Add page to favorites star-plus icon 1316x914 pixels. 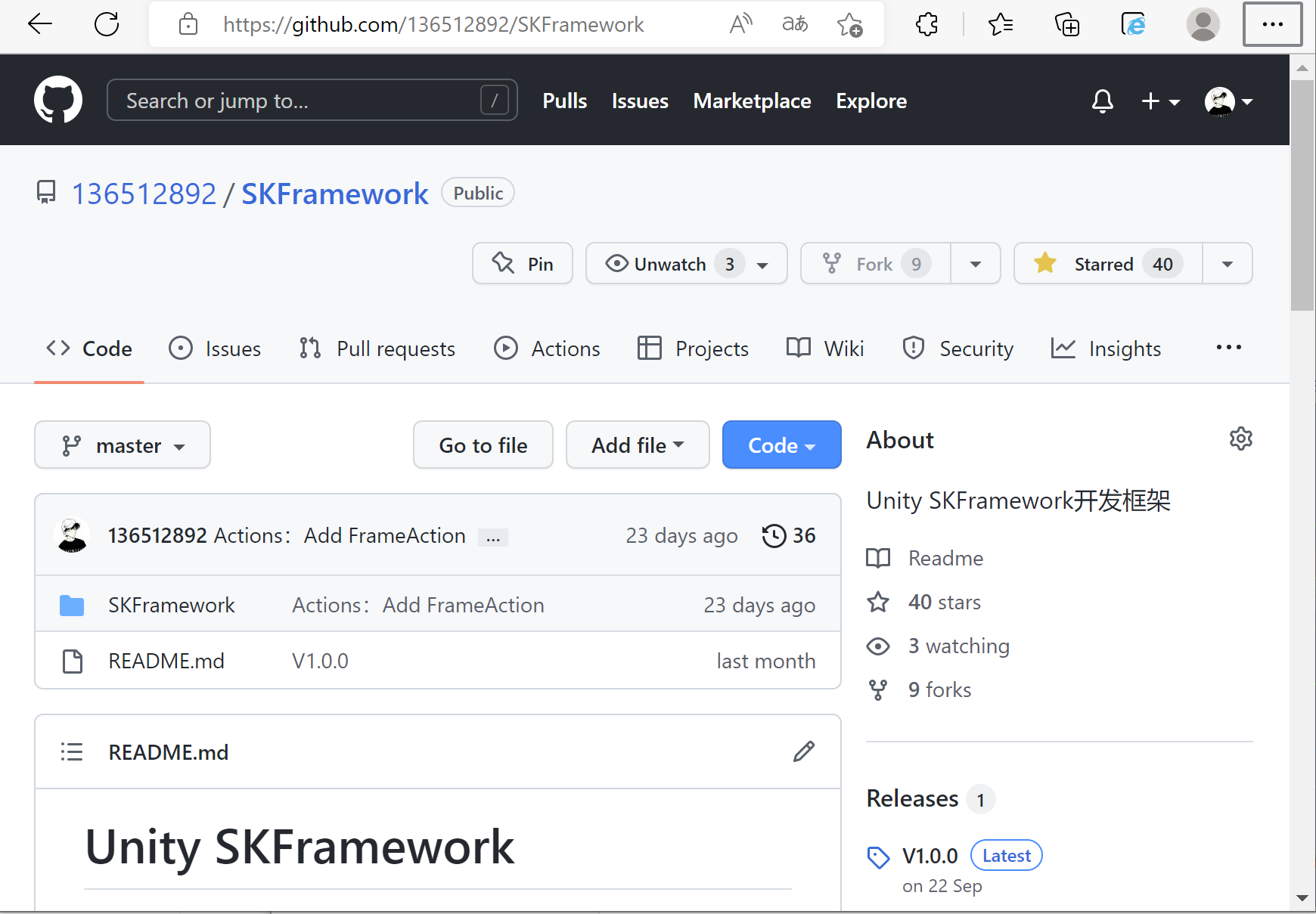[x=850, y=25]
